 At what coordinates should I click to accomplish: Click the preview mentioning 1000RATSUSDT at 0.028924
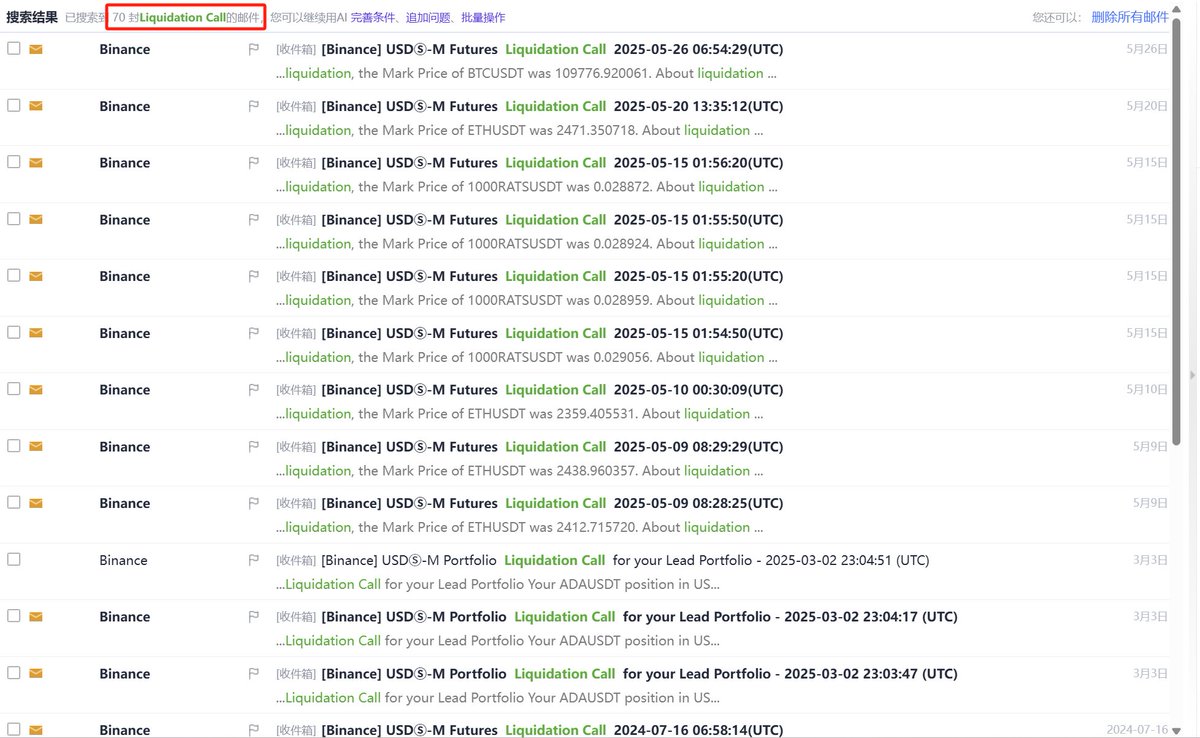(x=526, y=244)
